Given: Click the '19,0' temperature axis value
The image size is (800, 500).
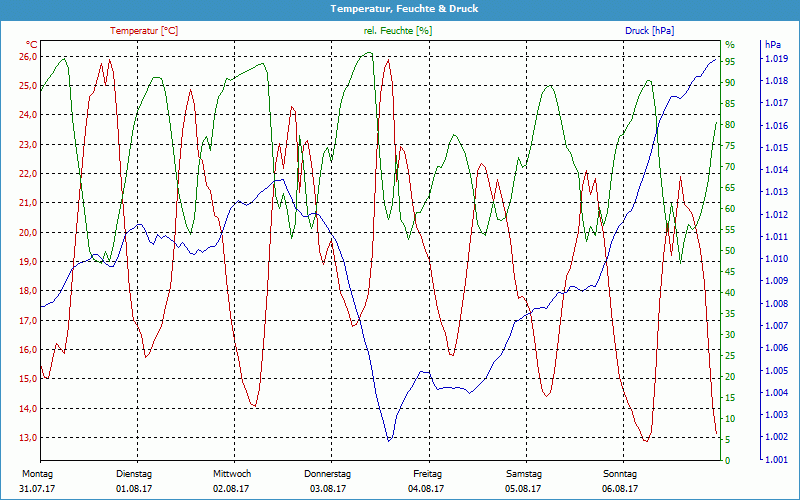Looking at the screenshot, I should pos(28,262).
